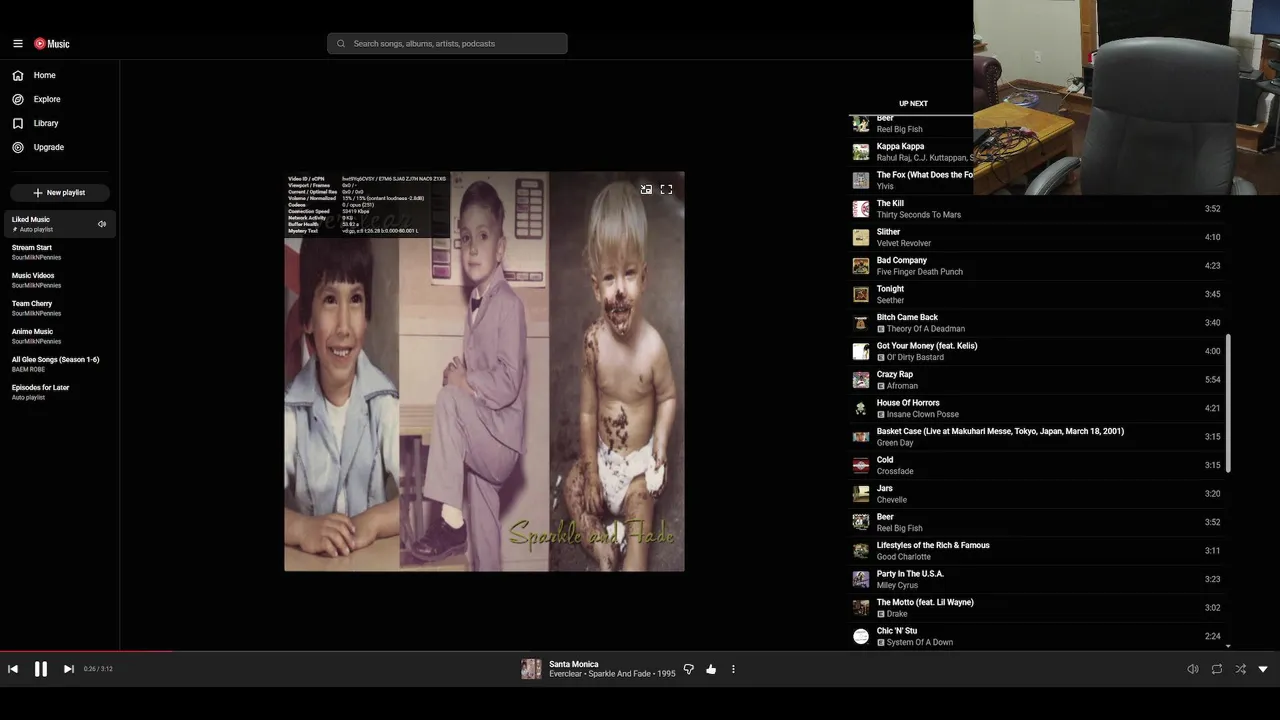Play Lifestyles of the Rich & Famous
1280x720 pixels.
[x=1036, y=551]
